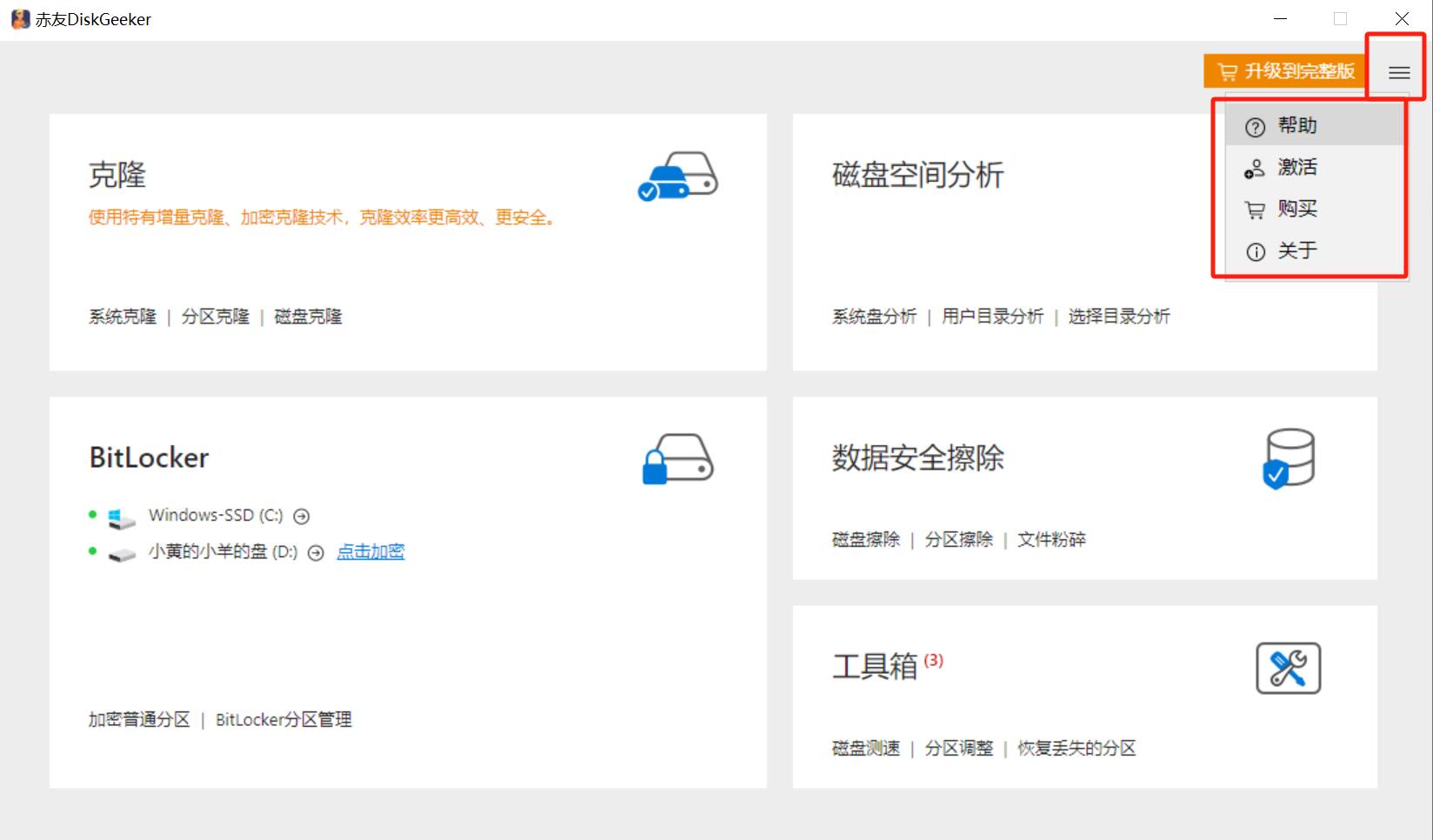Click the activate user icon in menu
This screenshot has width=1433, height=840.
pos(1254,169)
